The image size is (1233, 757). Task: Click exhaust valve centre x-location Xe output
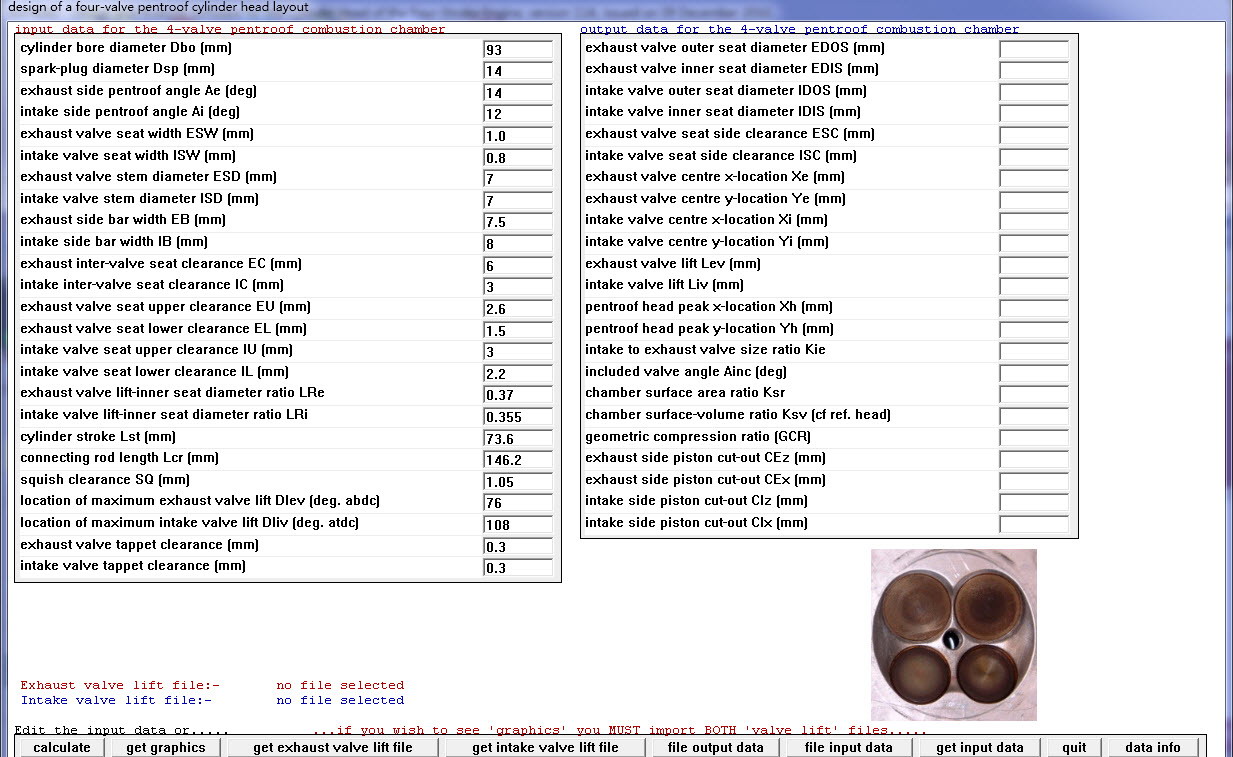1034,179
